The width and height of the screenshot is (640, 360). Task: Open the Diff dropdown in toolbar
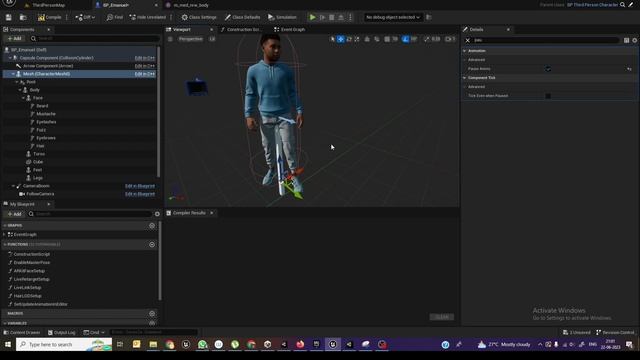point(85,17)
